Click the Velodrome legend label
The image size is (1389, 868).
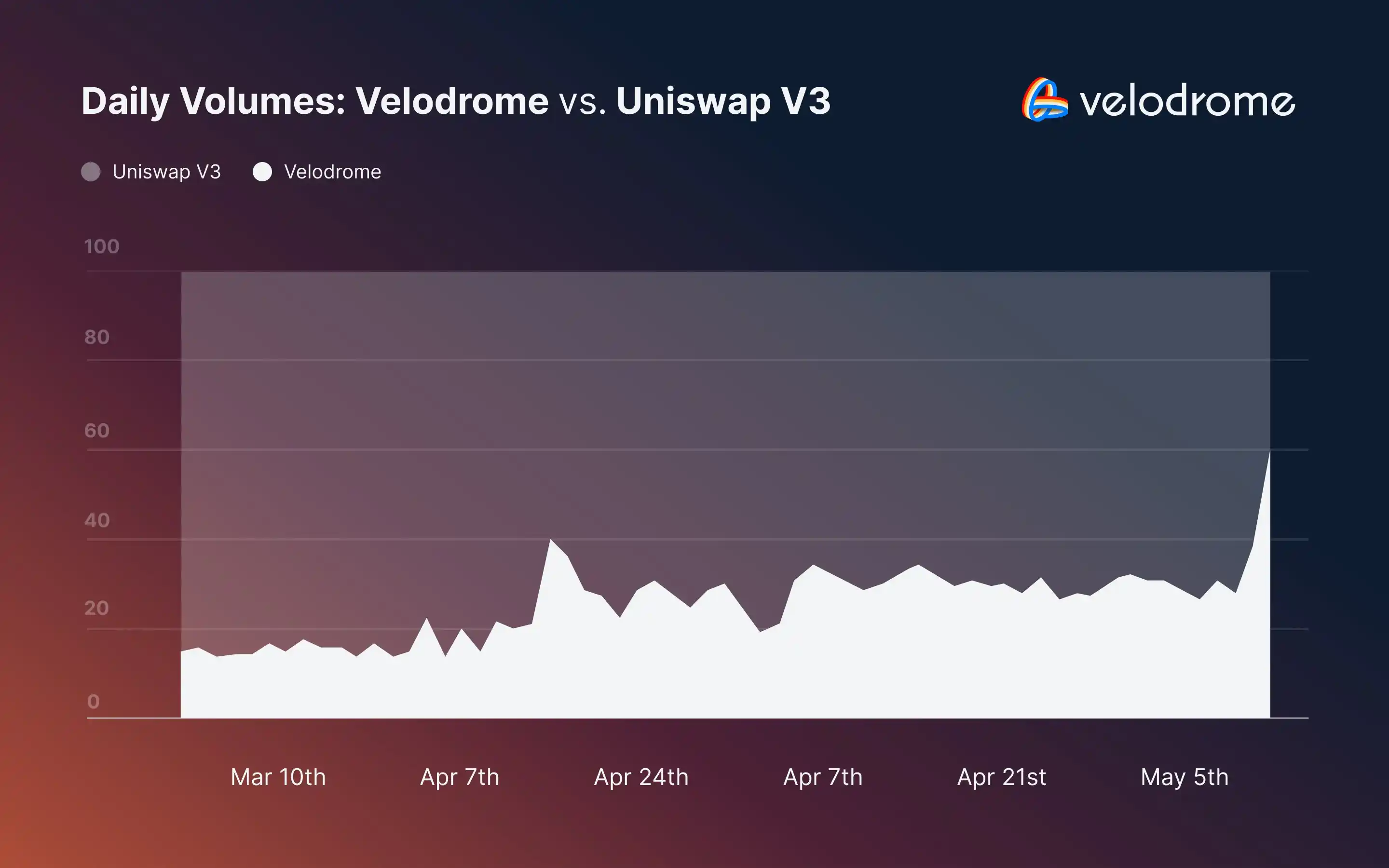(x=332, y=172)
